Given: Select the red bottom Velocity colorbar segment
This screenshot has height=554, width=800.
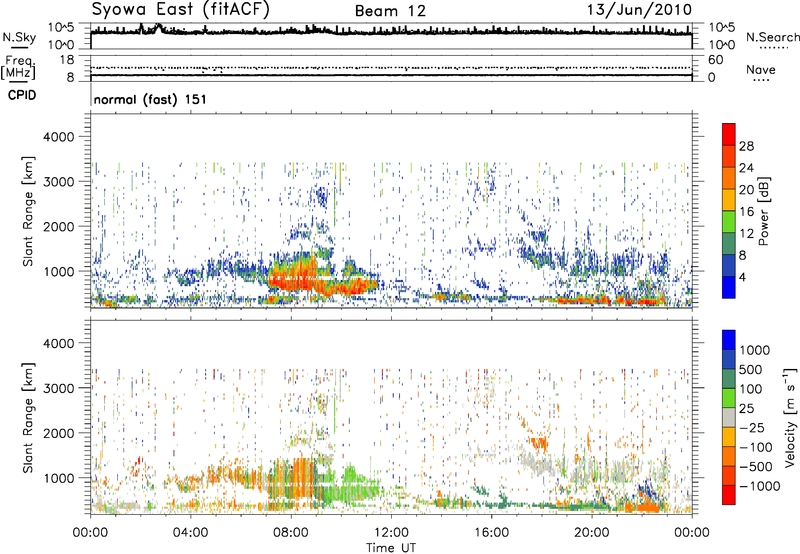Looking at the screenshot, I should [x=729, y=495].
